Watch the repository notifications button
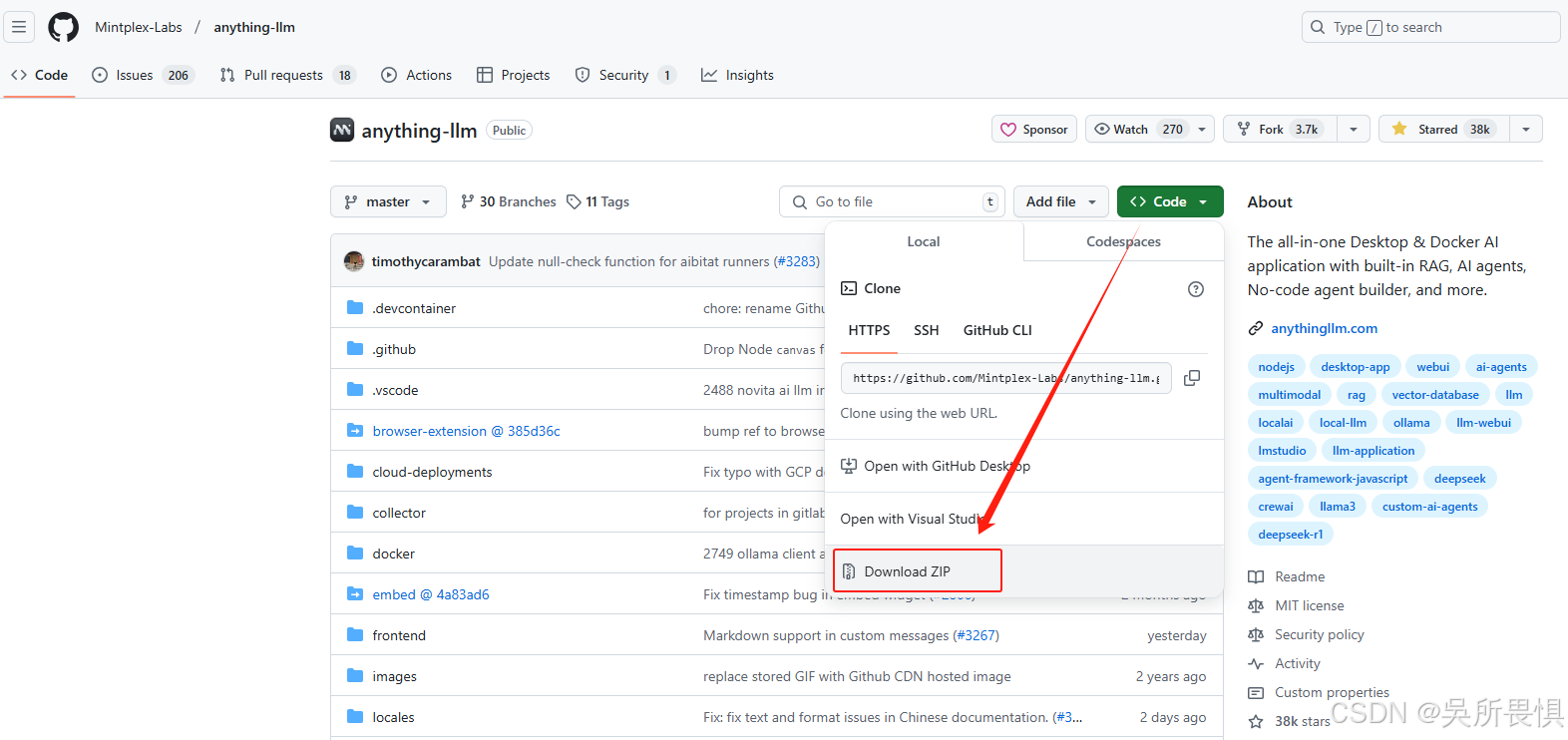 (x=1139, y=129)
